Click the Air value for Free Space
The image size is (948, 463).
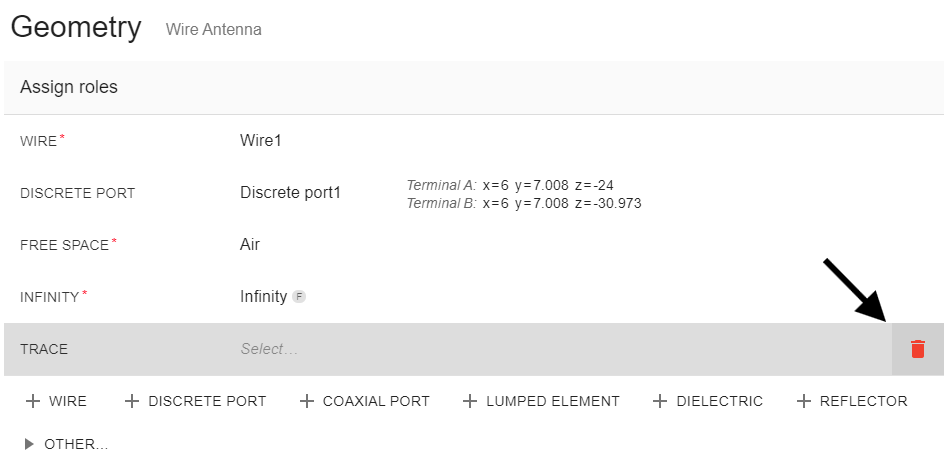pos(250,244)
